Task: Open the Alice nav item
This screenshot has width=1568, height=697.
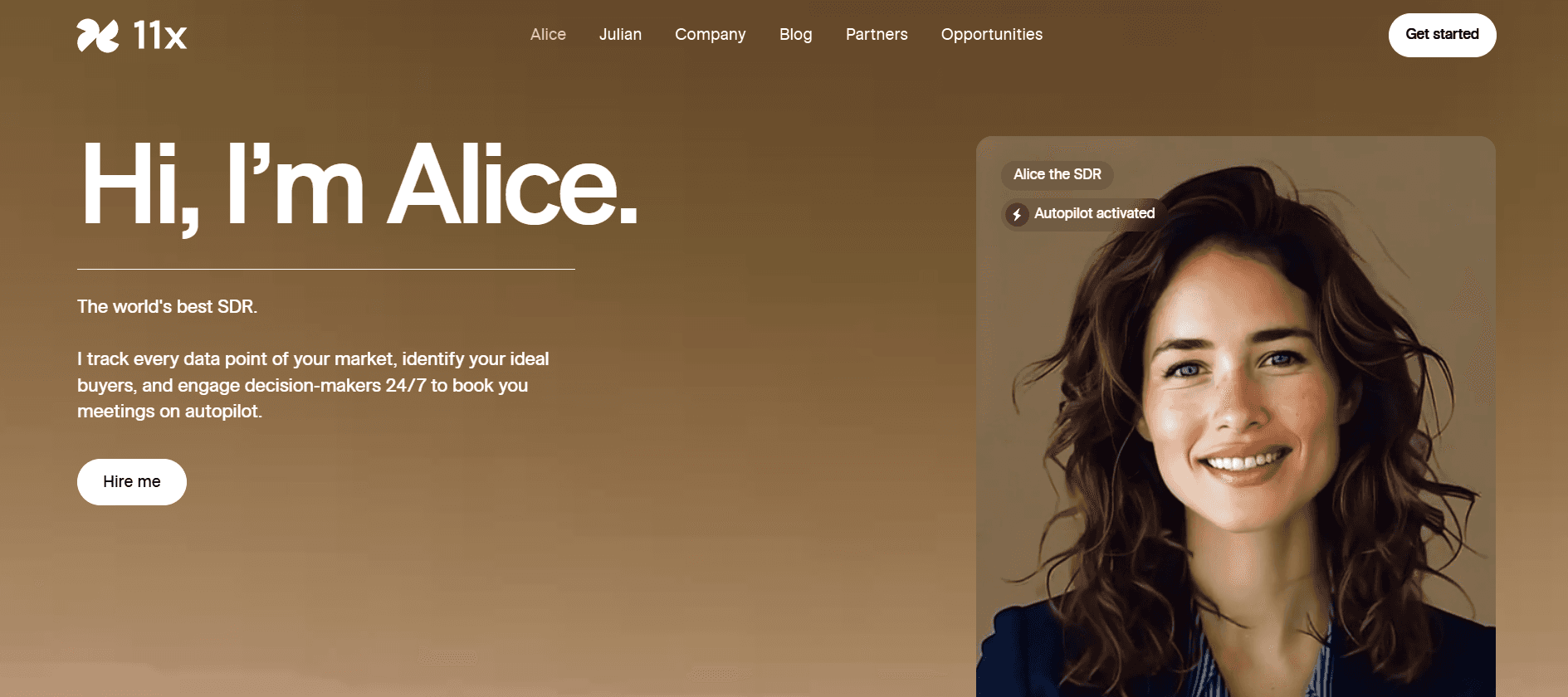Action: [x=548, y=34]
